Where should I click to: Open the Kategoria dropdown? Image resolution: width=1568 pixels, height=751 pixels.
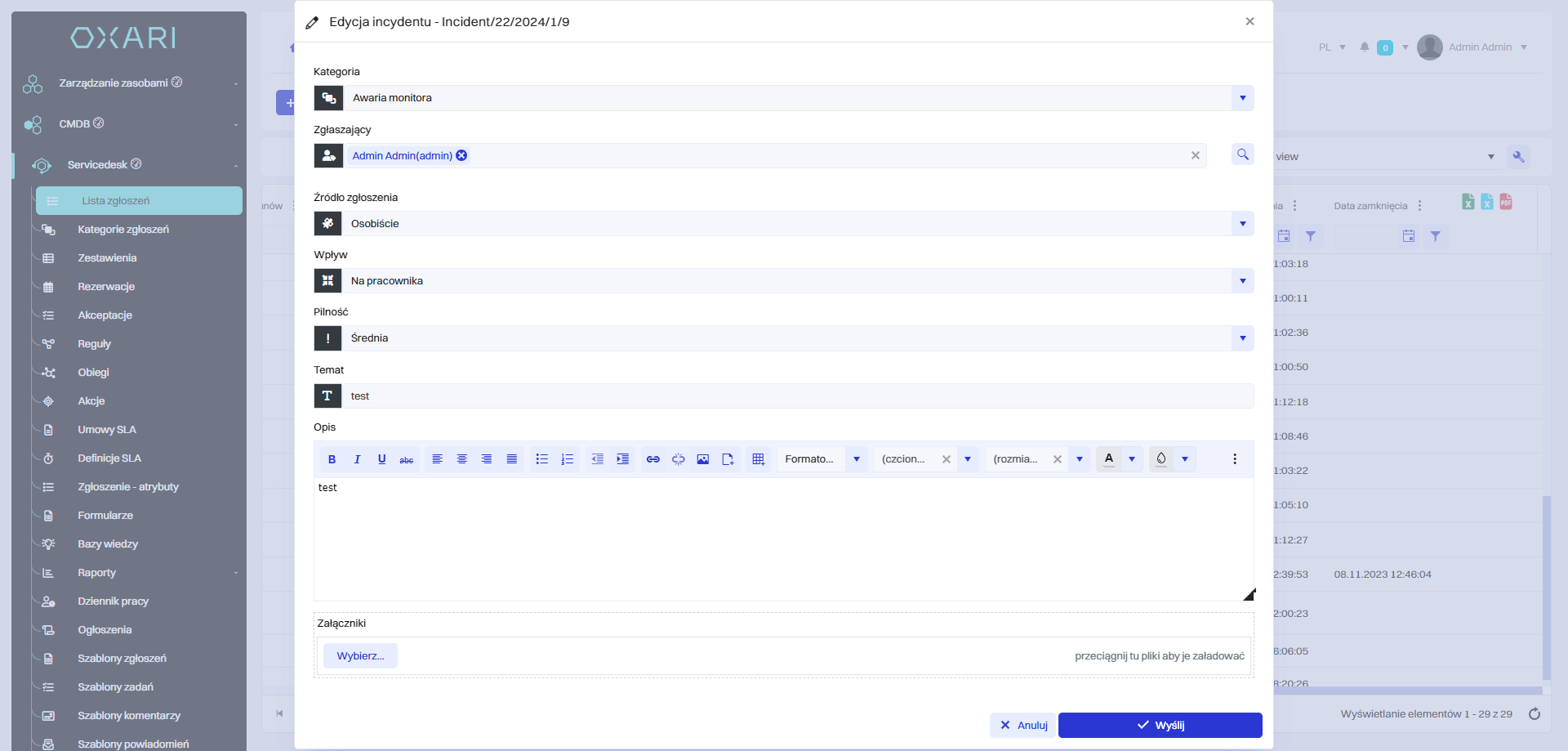coord(1242,98)
